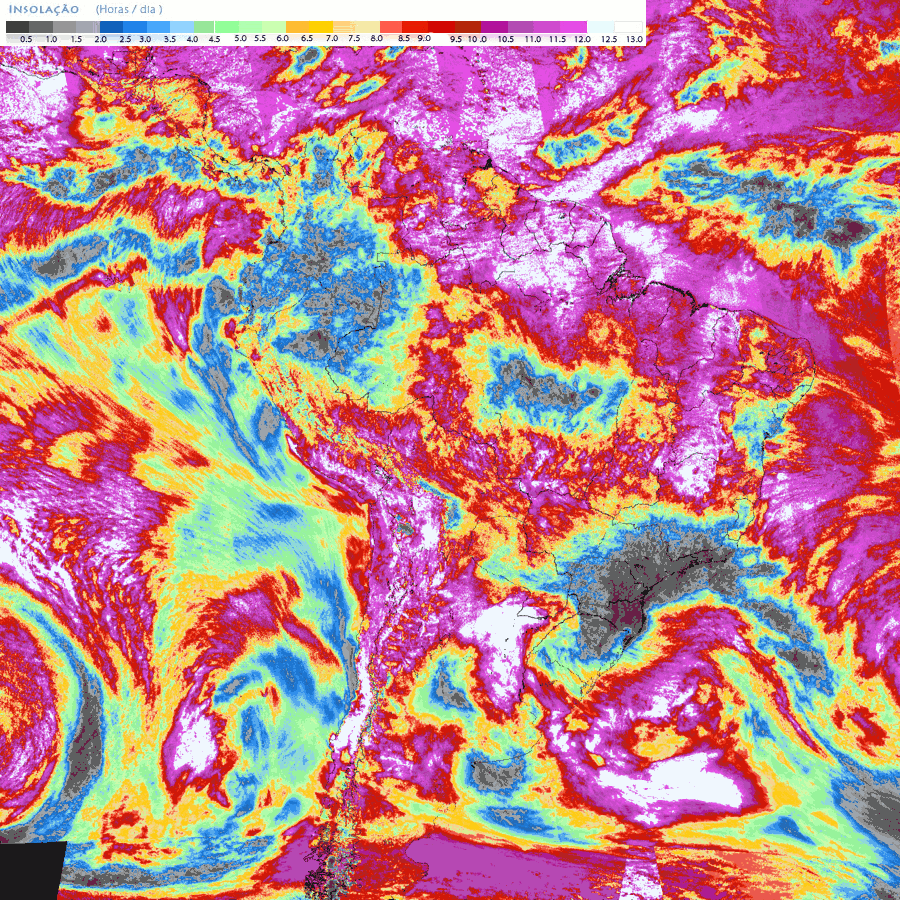Screen dimensions: 900x900
Task: Click the bright yellow legend swatch near 7.0
Action: pyautogui.click(x=321, y=27)
